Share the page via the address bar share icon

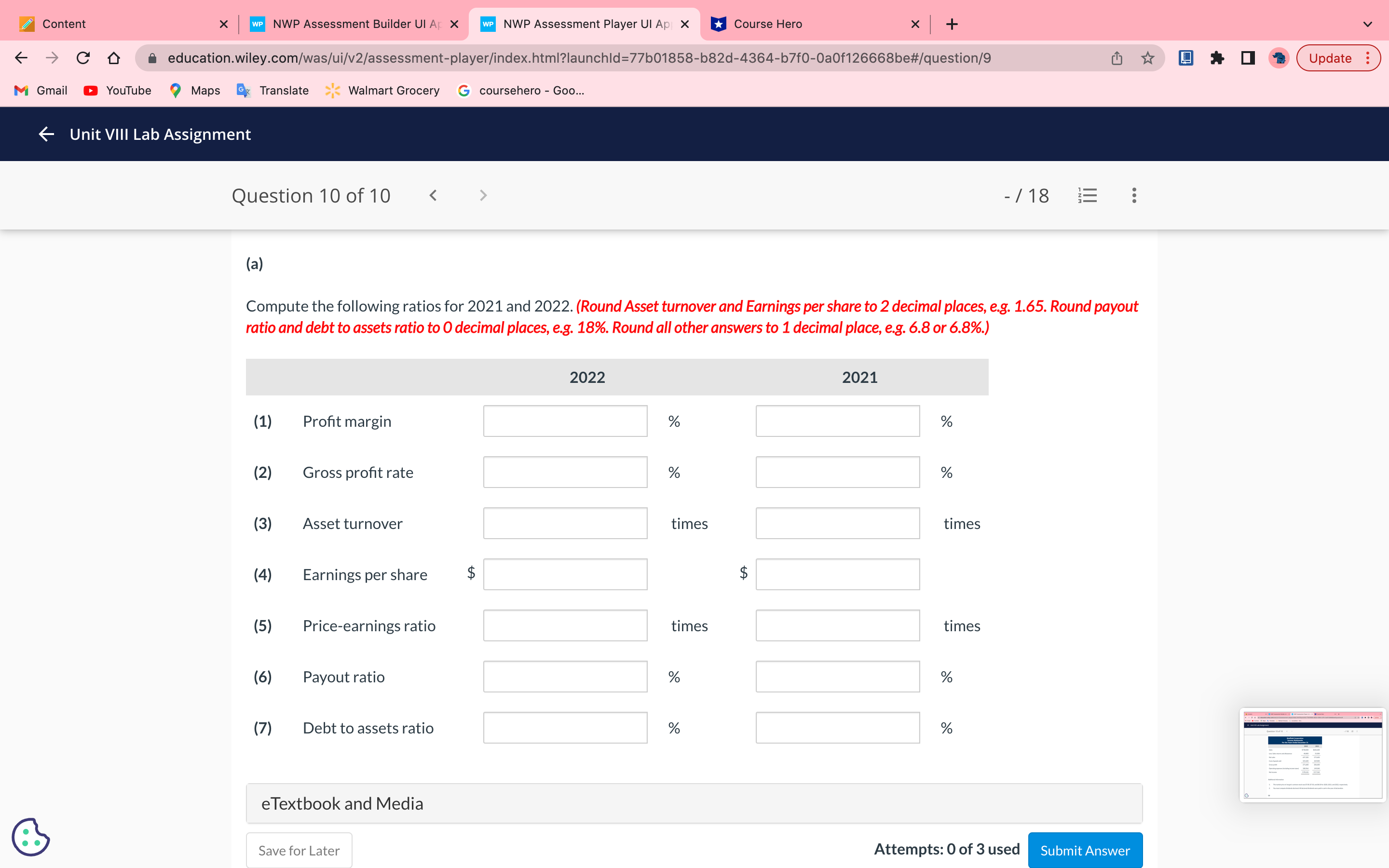pos(1116,57)
